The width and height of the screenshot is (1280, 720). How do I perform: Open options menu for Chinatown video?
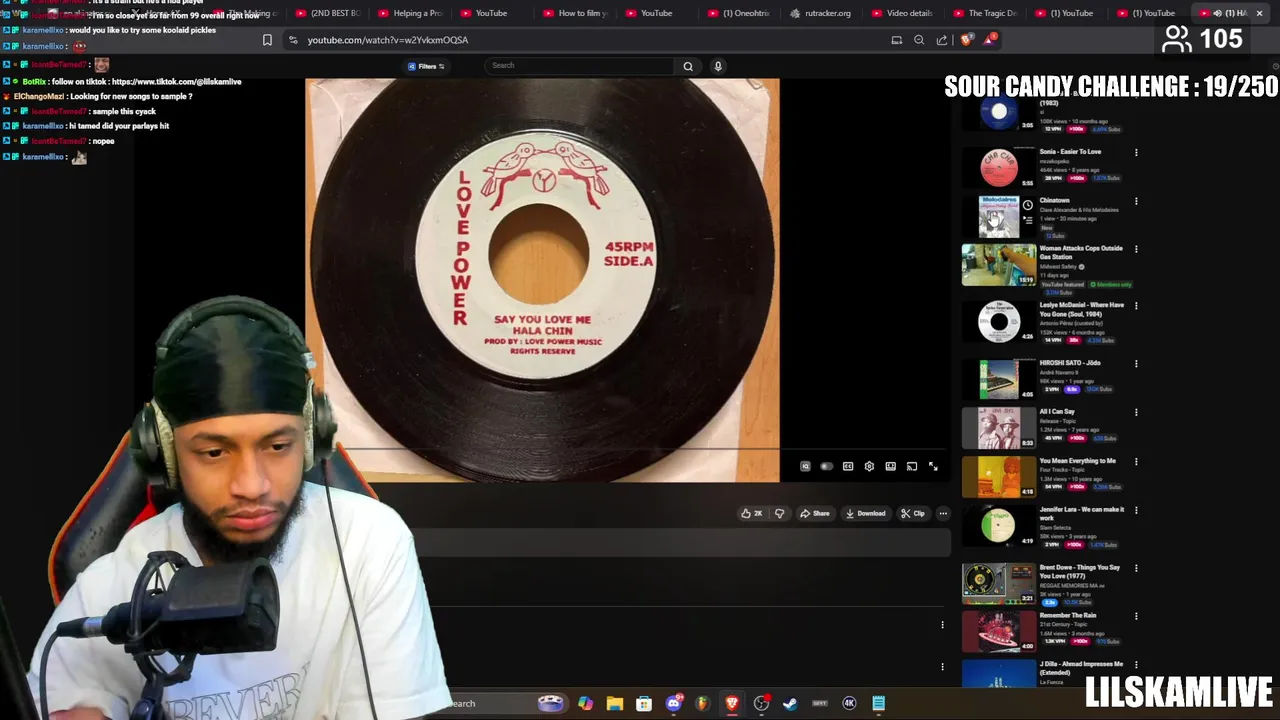click(1136, 201)
